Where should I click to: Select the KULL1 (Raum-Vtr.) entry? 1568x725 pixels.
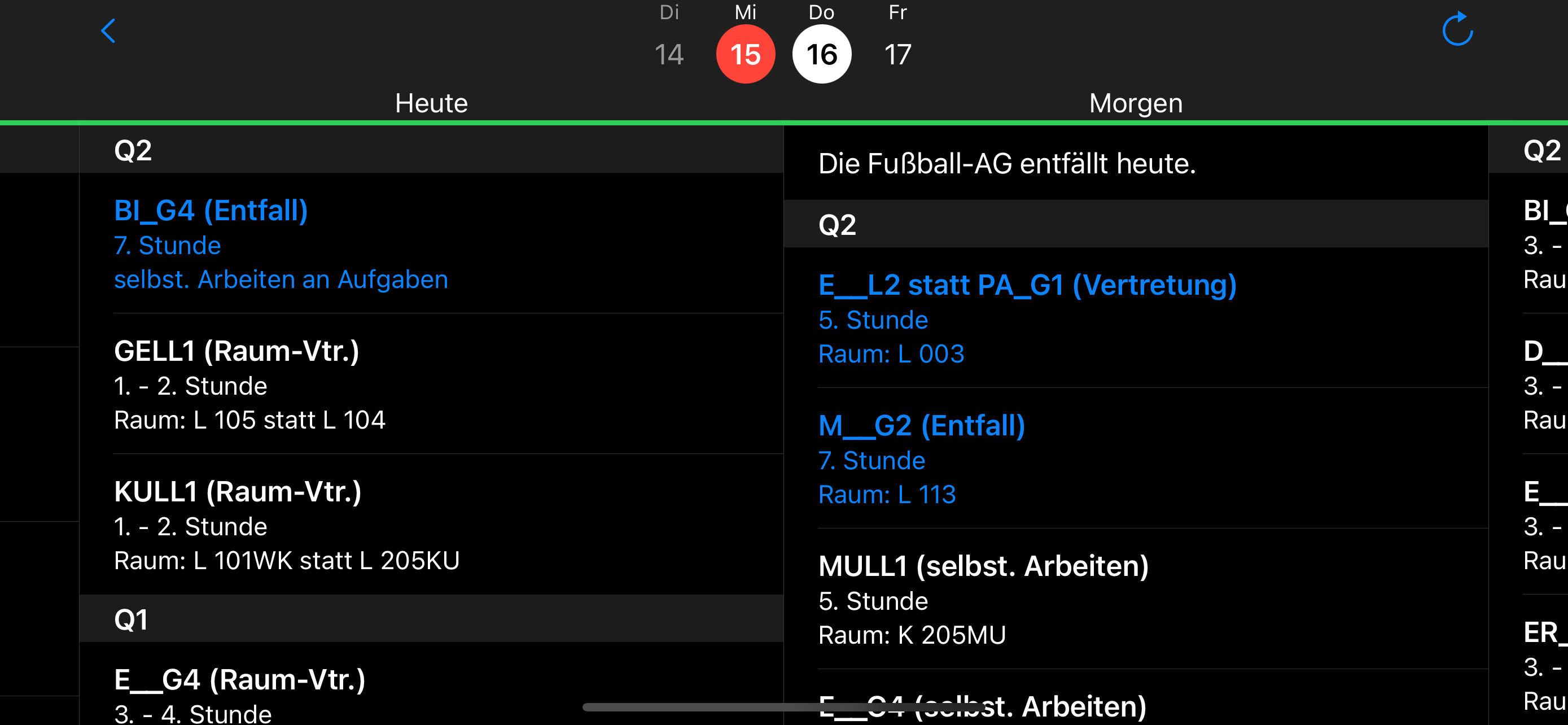(x=431, y=525)
